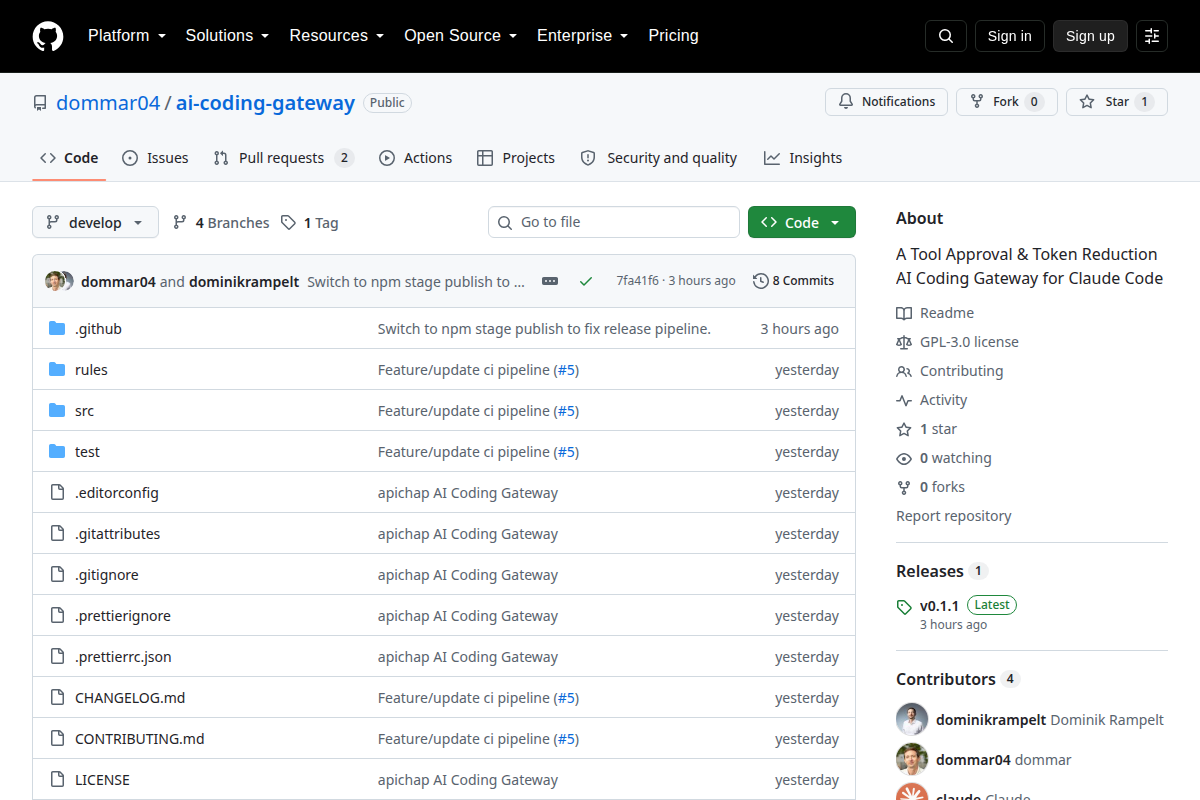Open the Solutions menu

pyautogui.click(x=227, y=36)
